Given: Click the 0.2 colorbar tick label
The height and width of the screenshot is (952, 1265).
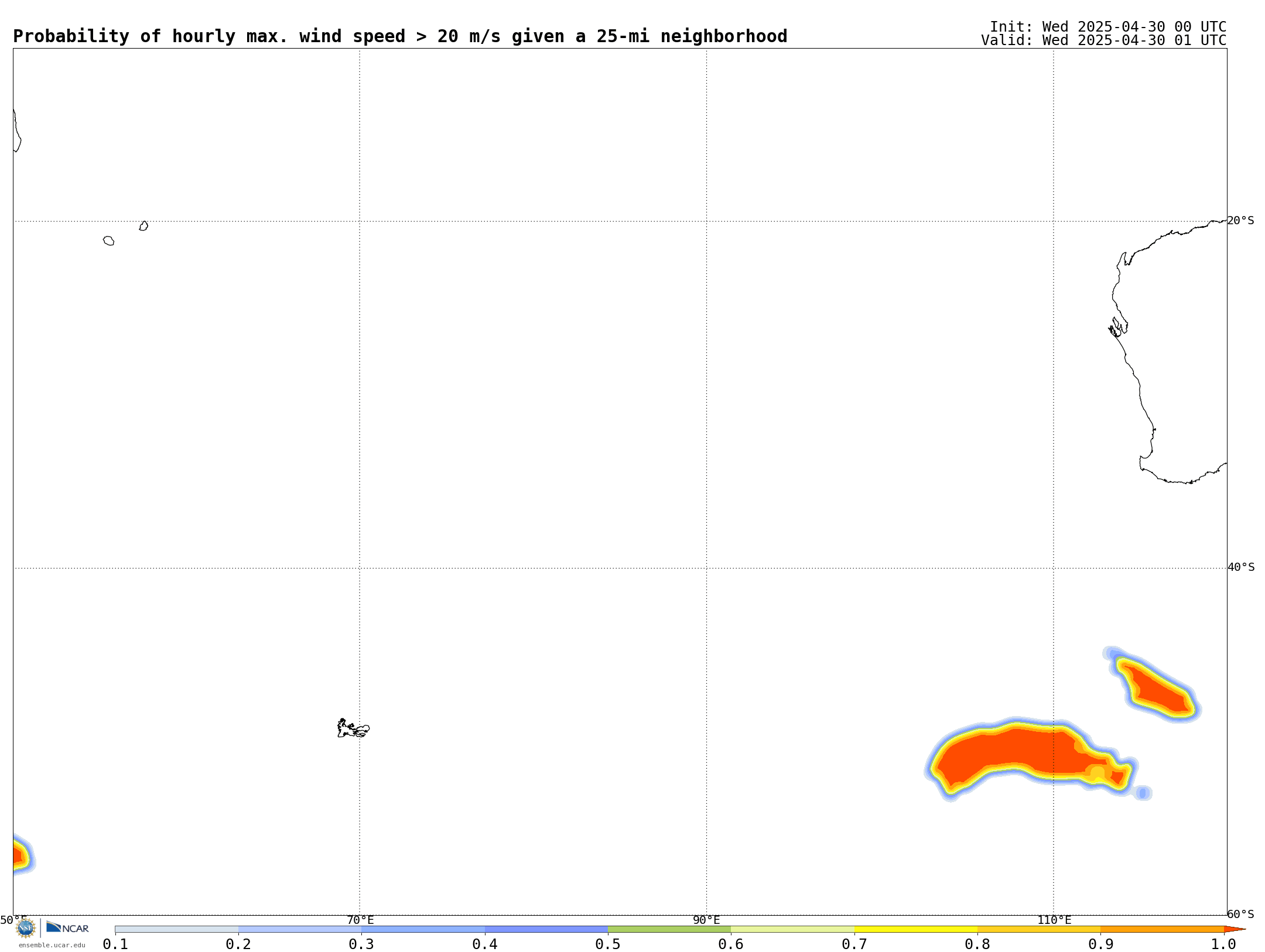Looking at the screenshot, I should tap(238, 944).
